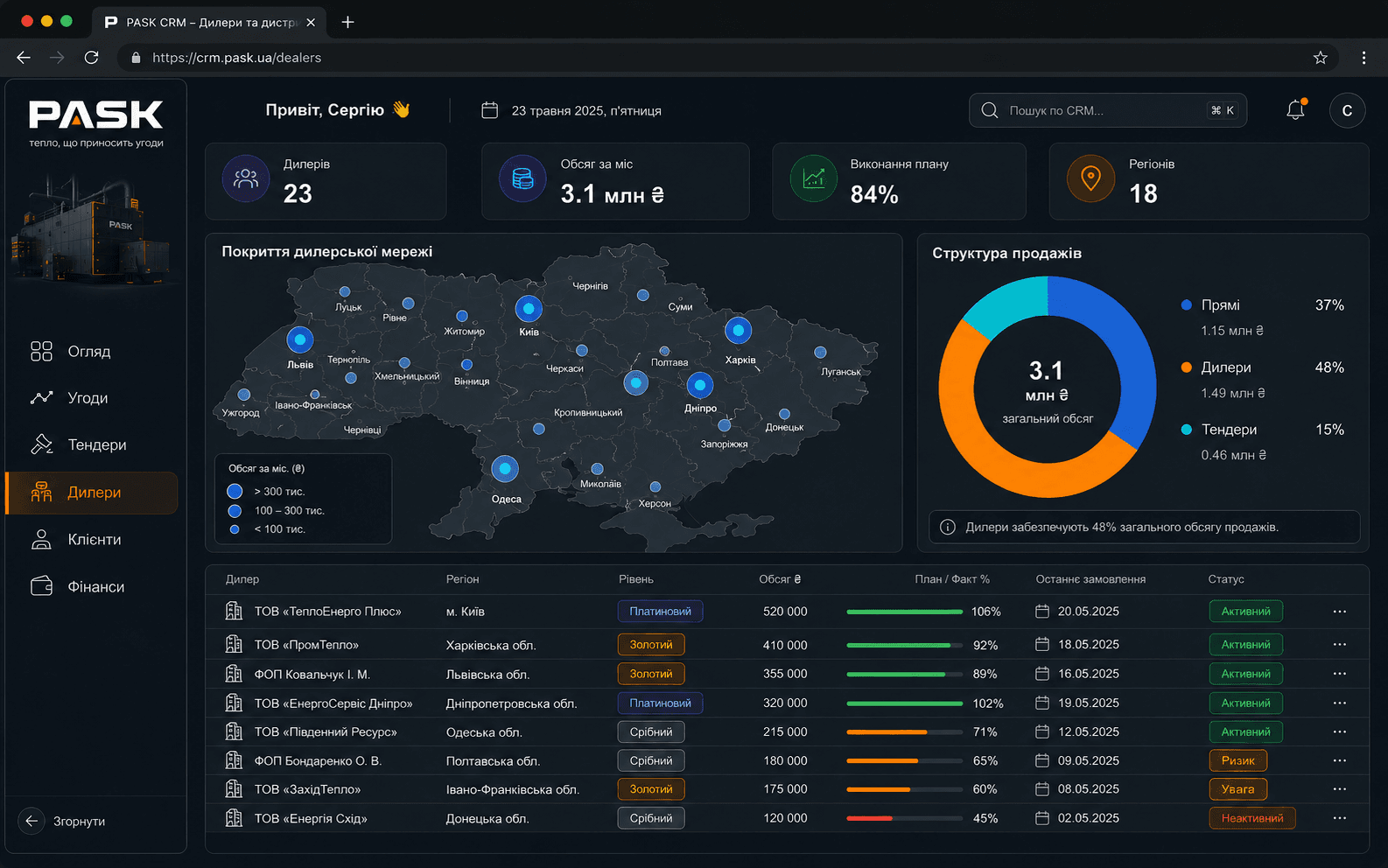Open a new browser tab
The height and width of the screenshot is (868, 1388).
[x=347, y=22]
